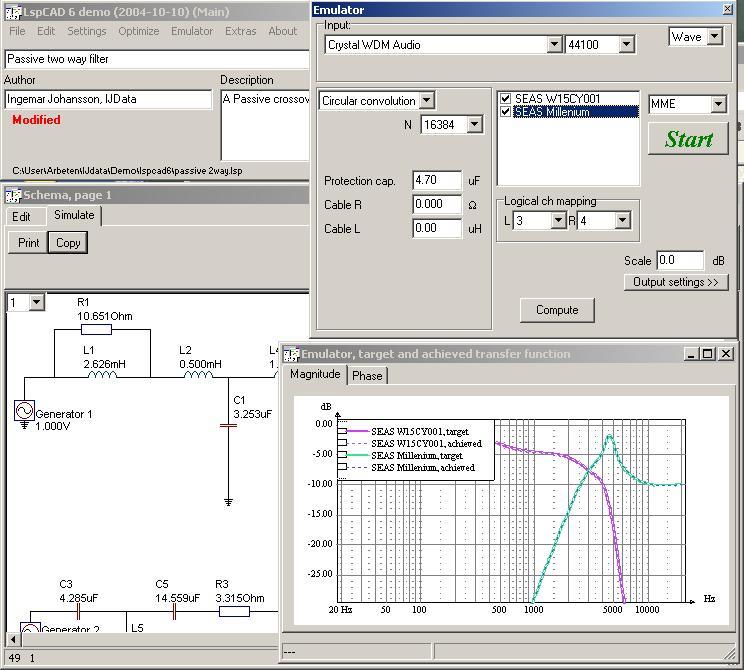The width and height of the screenshot is (744, 670).
Task: Open the Extras menu
Action: 241,31
